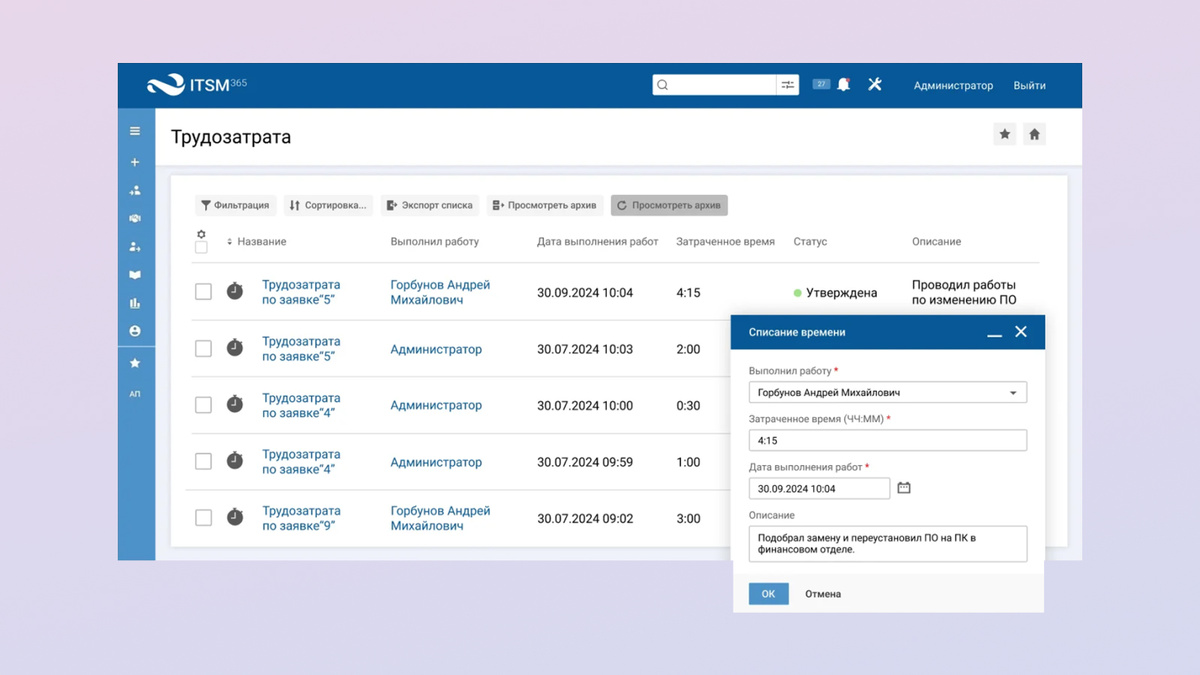Click the ITSM365 logo
Screen dimensions: 1200x675
(x=196, y=85)
